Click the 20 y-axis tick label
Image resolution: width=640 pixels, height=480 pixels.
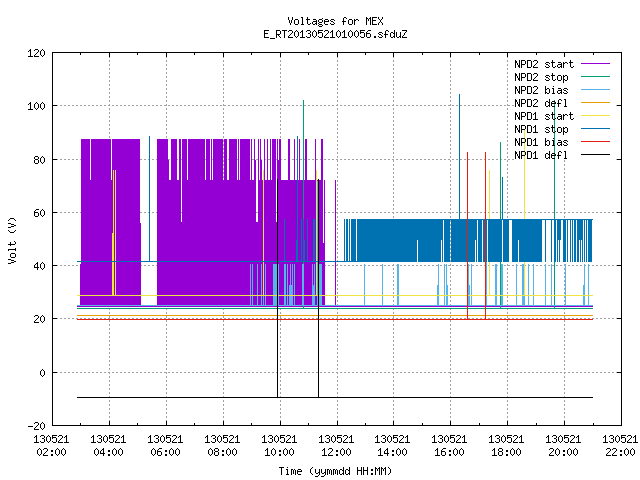click(39, 319)
